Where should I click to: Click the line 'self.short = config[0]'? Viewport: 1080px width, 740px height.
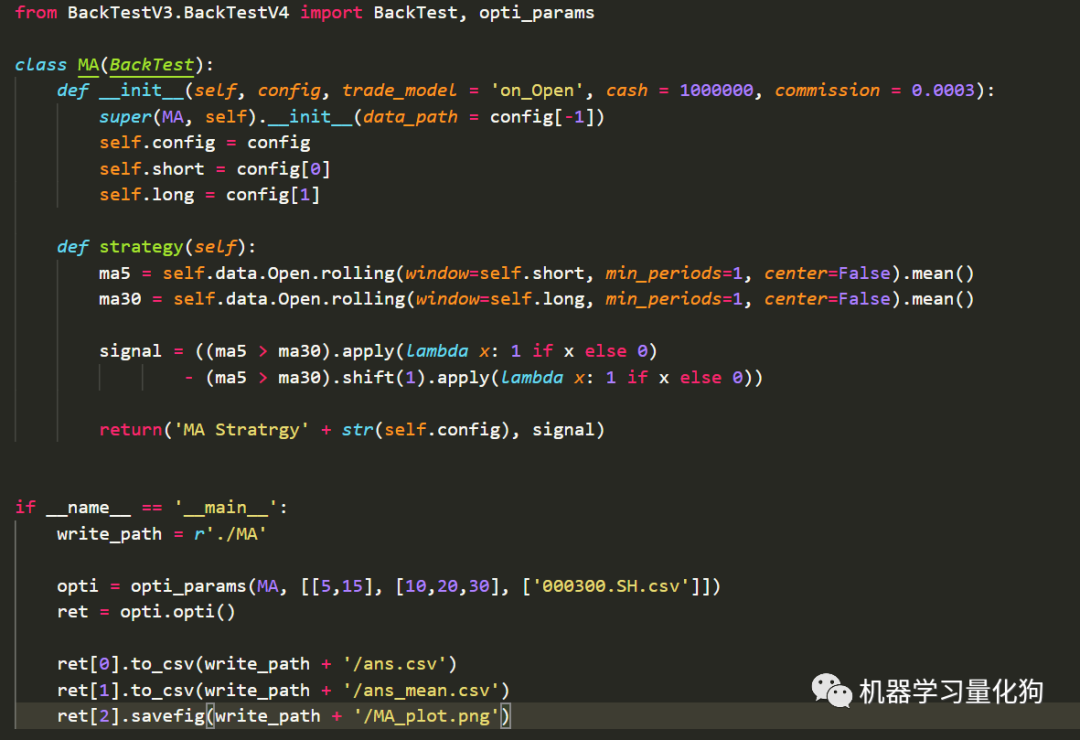215,169
